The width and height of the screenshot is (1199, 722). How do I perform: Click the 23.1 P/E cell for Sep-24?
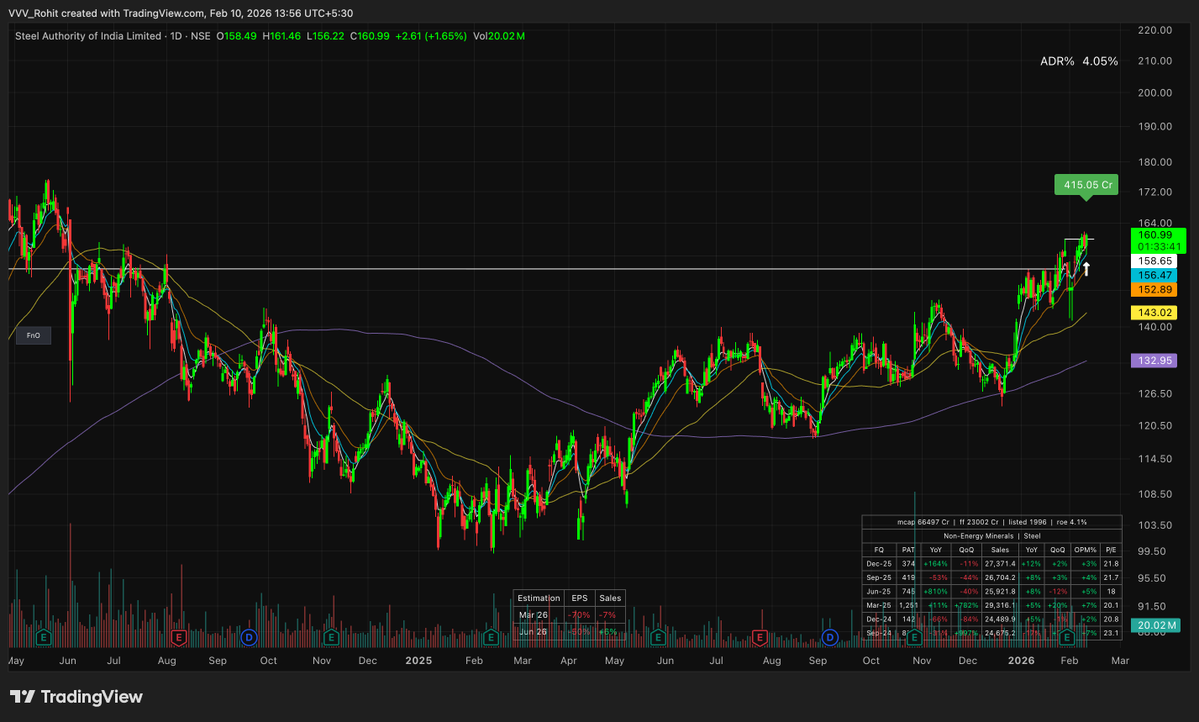tap(1111, 633)
